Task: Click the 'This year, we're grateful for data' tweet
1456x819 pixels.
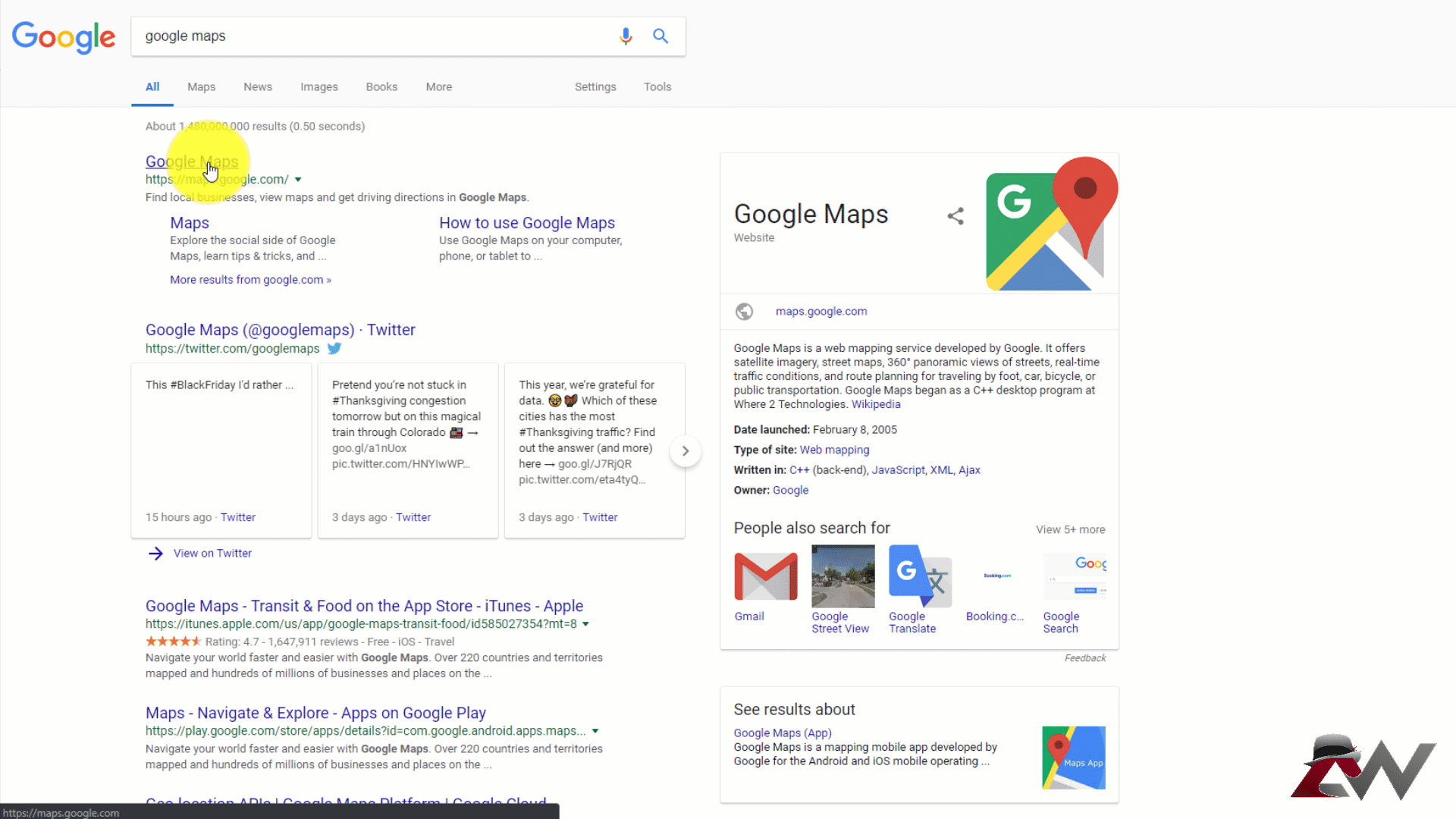Action: tap(595, 450)
